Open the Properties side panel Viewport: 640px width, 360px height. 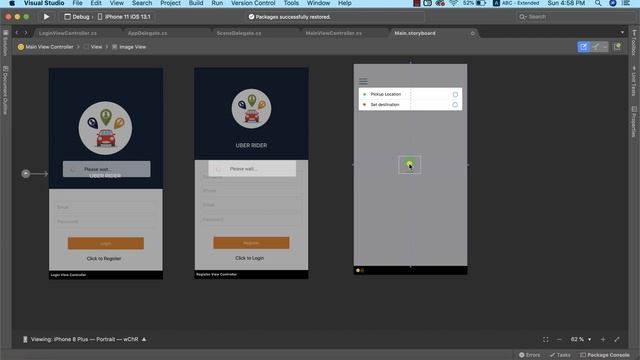(634, 122)
